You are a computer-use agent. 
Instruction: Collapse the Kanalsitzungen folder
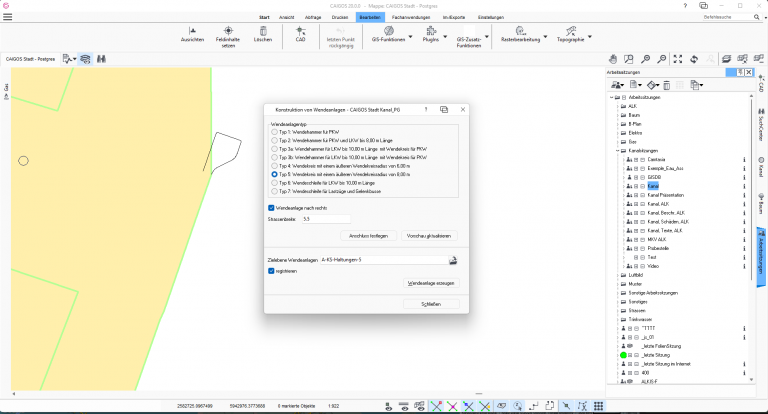pyautogui.click(x=618, y=151)
